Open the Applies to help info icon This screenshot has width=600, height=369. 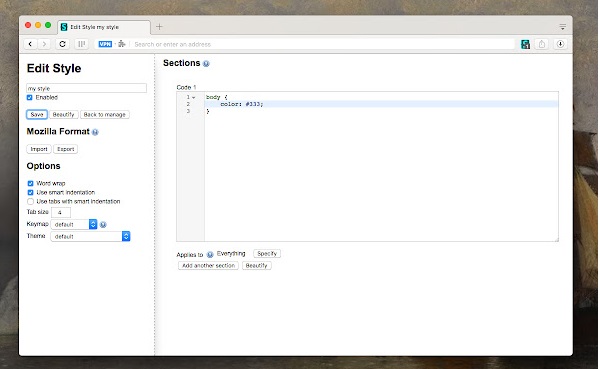[210, 255]
